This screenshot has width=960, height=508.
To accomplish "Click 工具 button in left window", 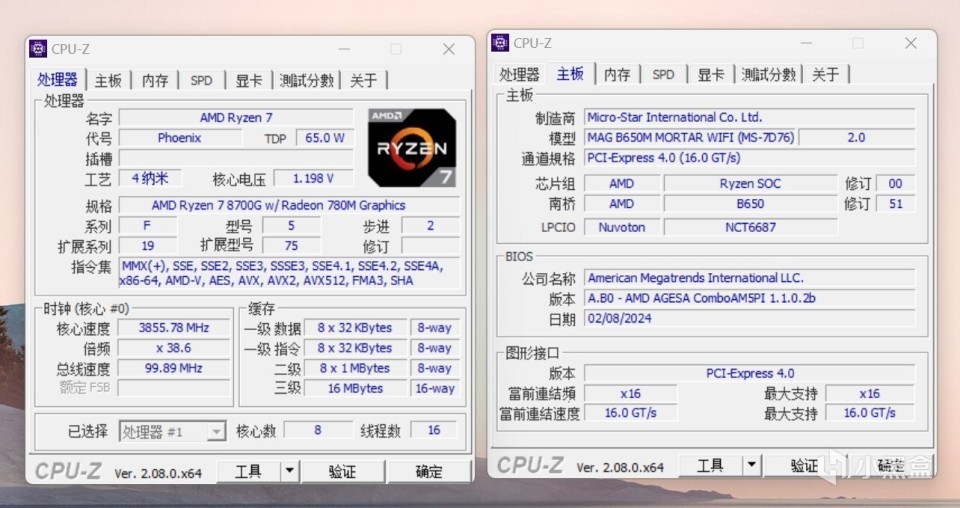I will [249, 471].
